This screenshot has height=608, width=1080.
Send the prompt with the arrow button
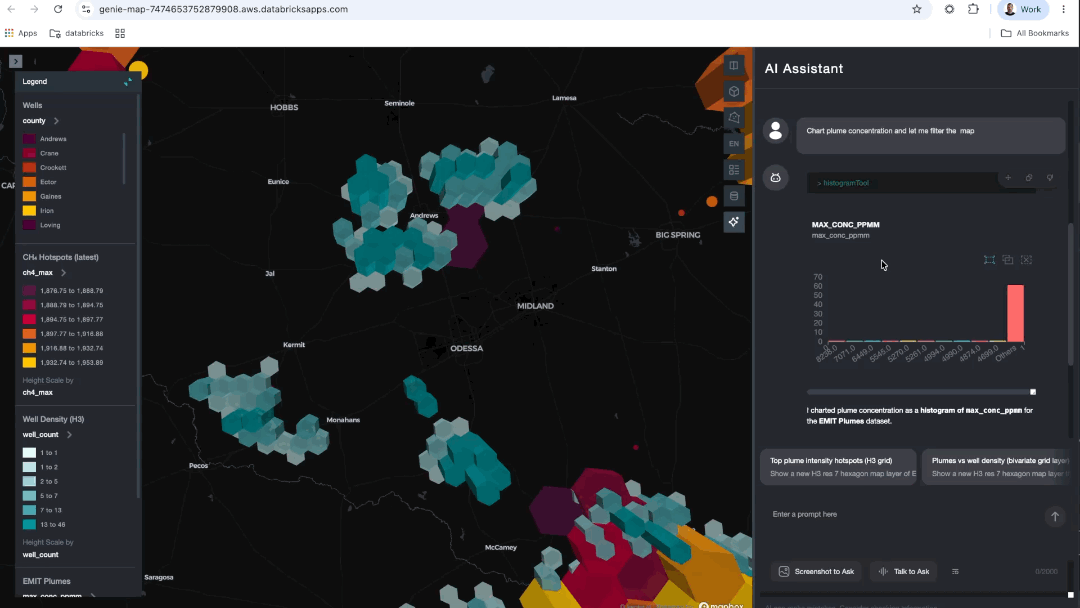[1055, 516]
